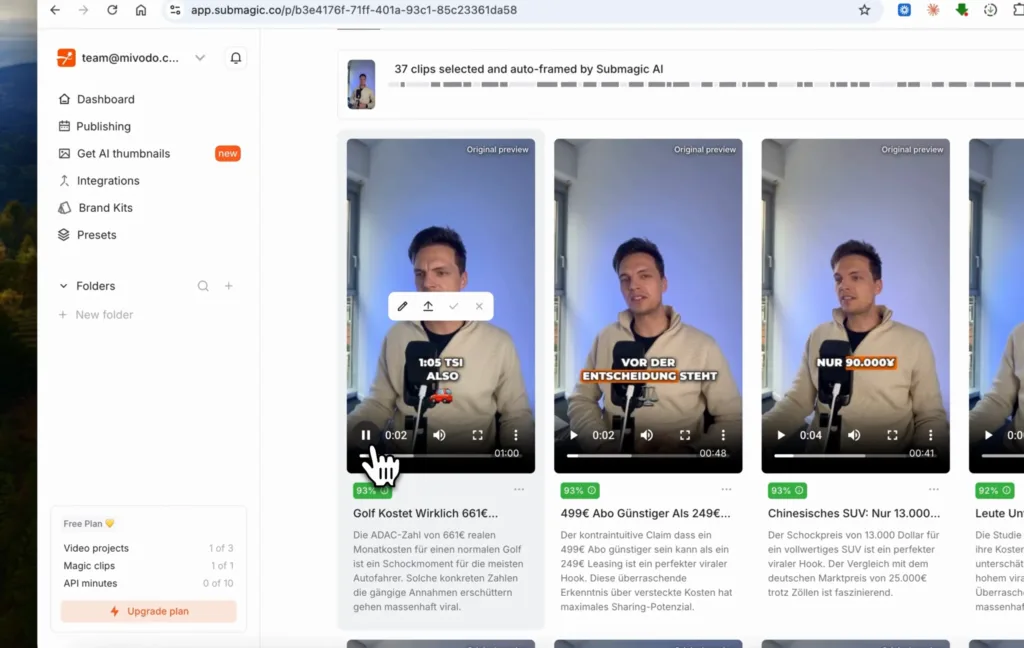The width and height of the screenshot is (1024, 648).
Task: Bookmark this page with star icon
Action: click(x=864, y=10)
